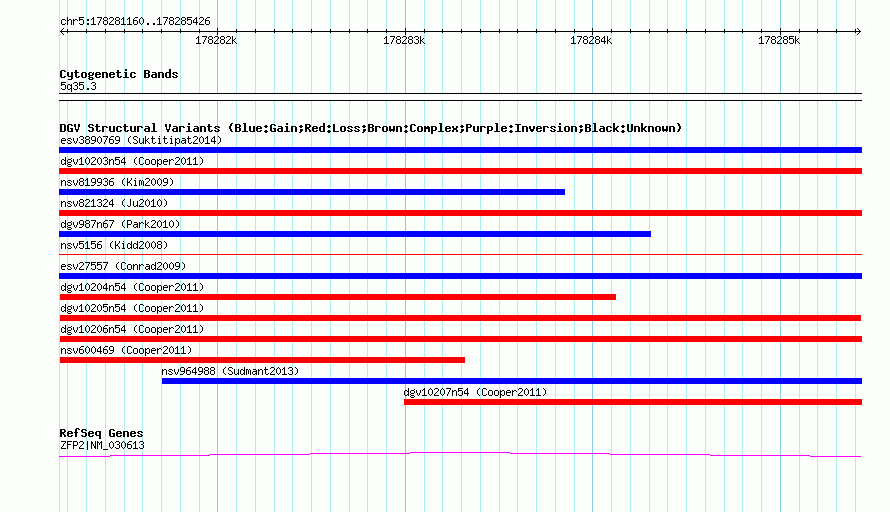Select the dgv10206n54 (Cooper2011) label
This screenshot has width=890, height=512.
point(132,329)
